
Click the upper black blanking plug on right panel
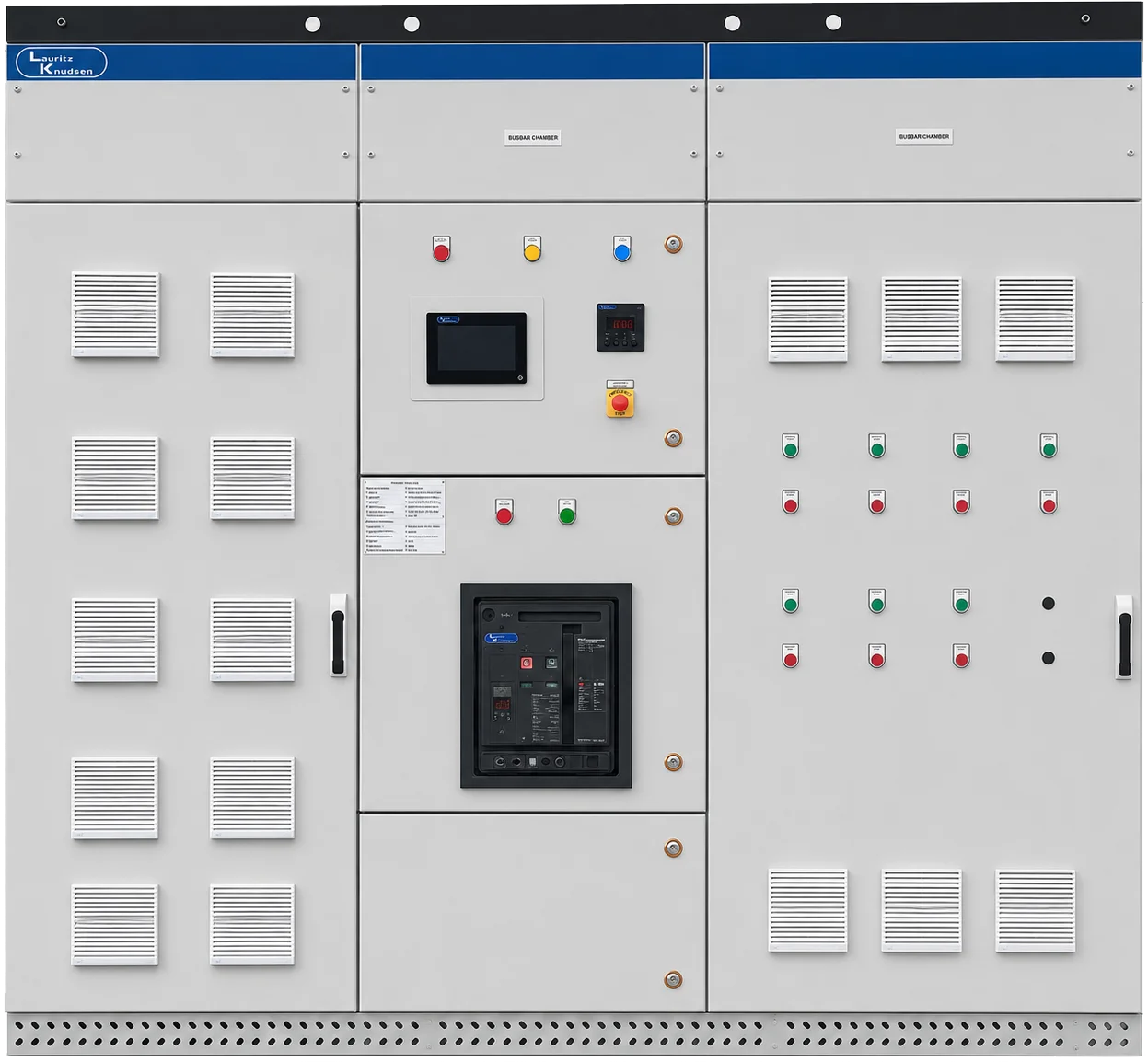[1049, 604]
